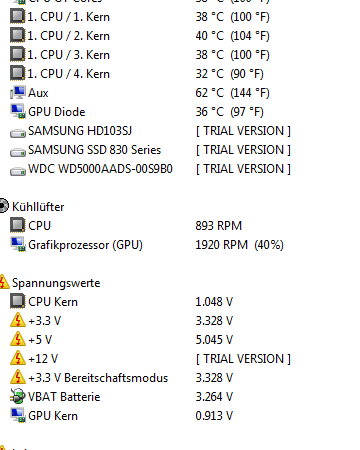360x450 pixels.
Task: Select the +3.3 V Bereitschaftsmodus row
Action: coord(122,377)
